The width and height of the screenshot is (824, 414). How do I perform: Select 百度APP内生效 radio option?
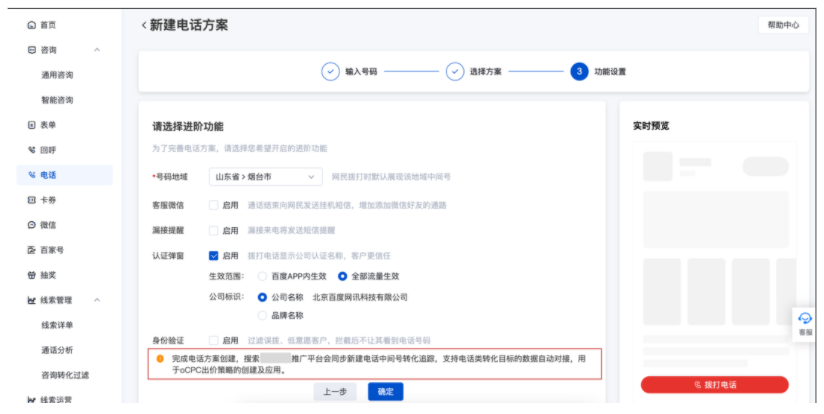point(262,276)
